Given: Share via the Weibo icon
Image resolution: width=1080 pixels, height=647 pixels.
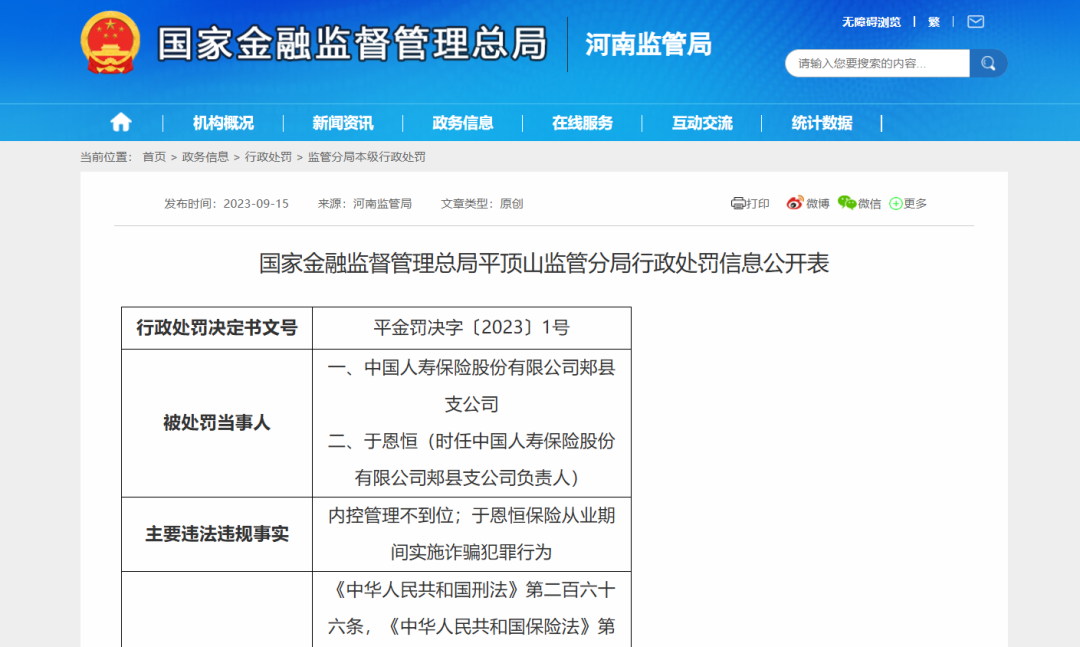Looking at the screenshot, I should (794, 203).
